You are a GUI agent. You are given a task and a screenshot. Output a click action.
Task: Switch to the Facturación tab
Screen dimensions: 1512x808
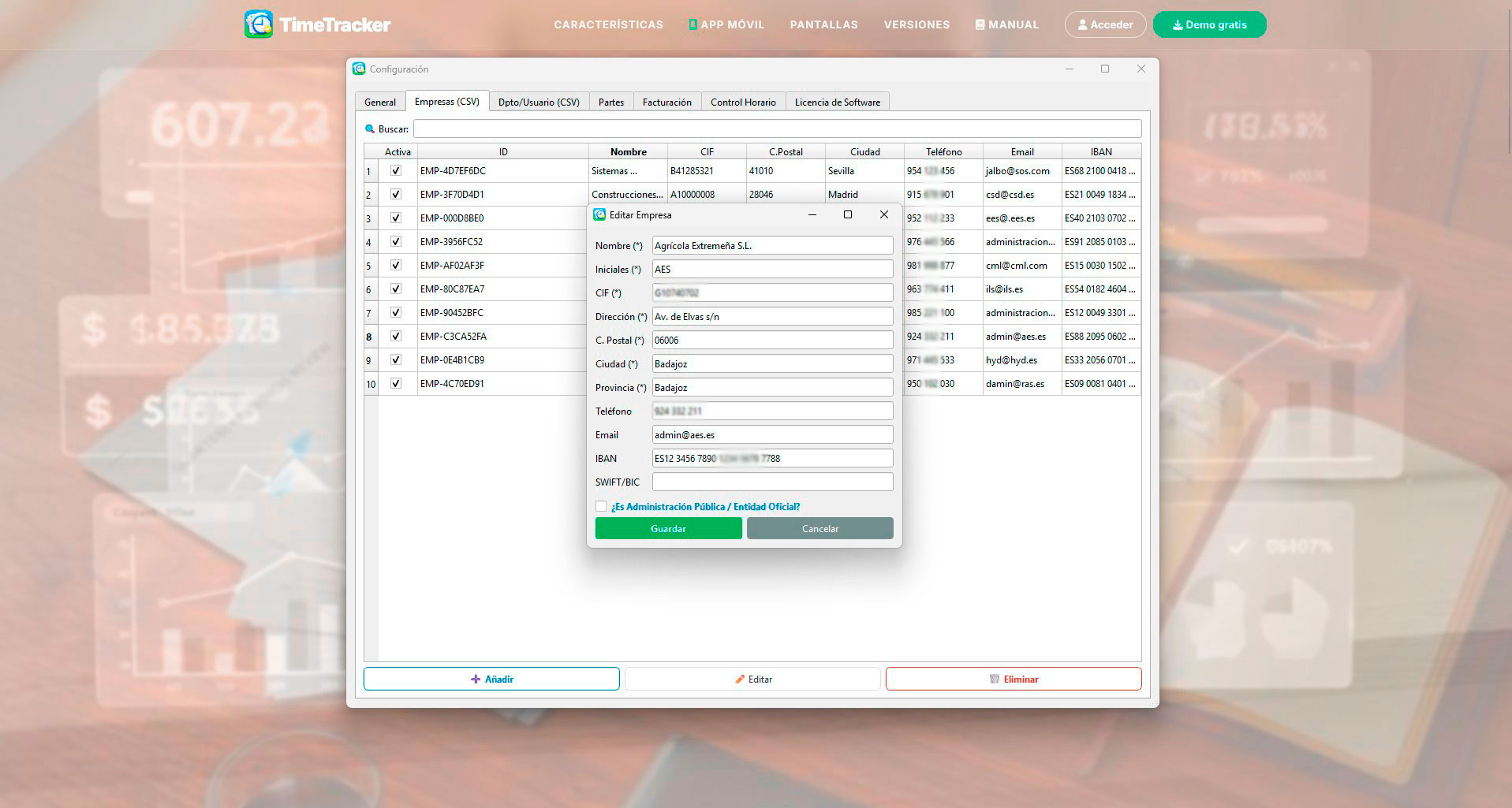coord(666,102)
